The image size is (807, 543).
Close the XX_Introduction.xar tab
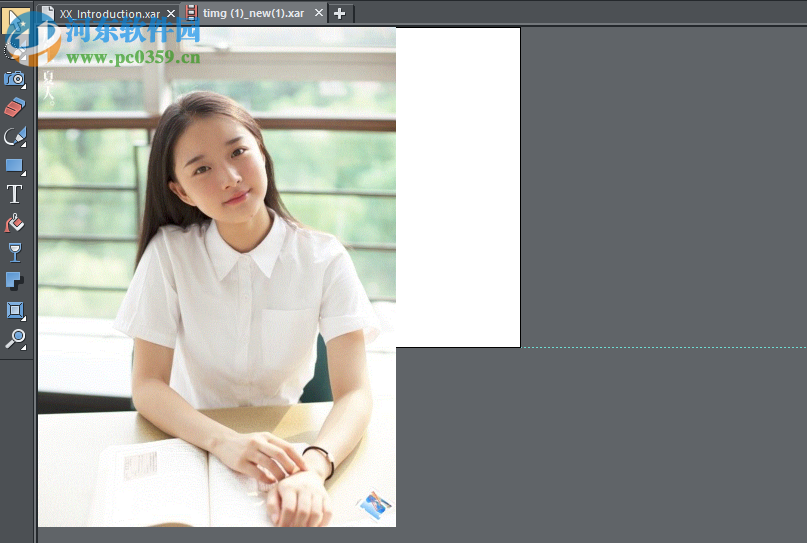click(x=171, y=13)
